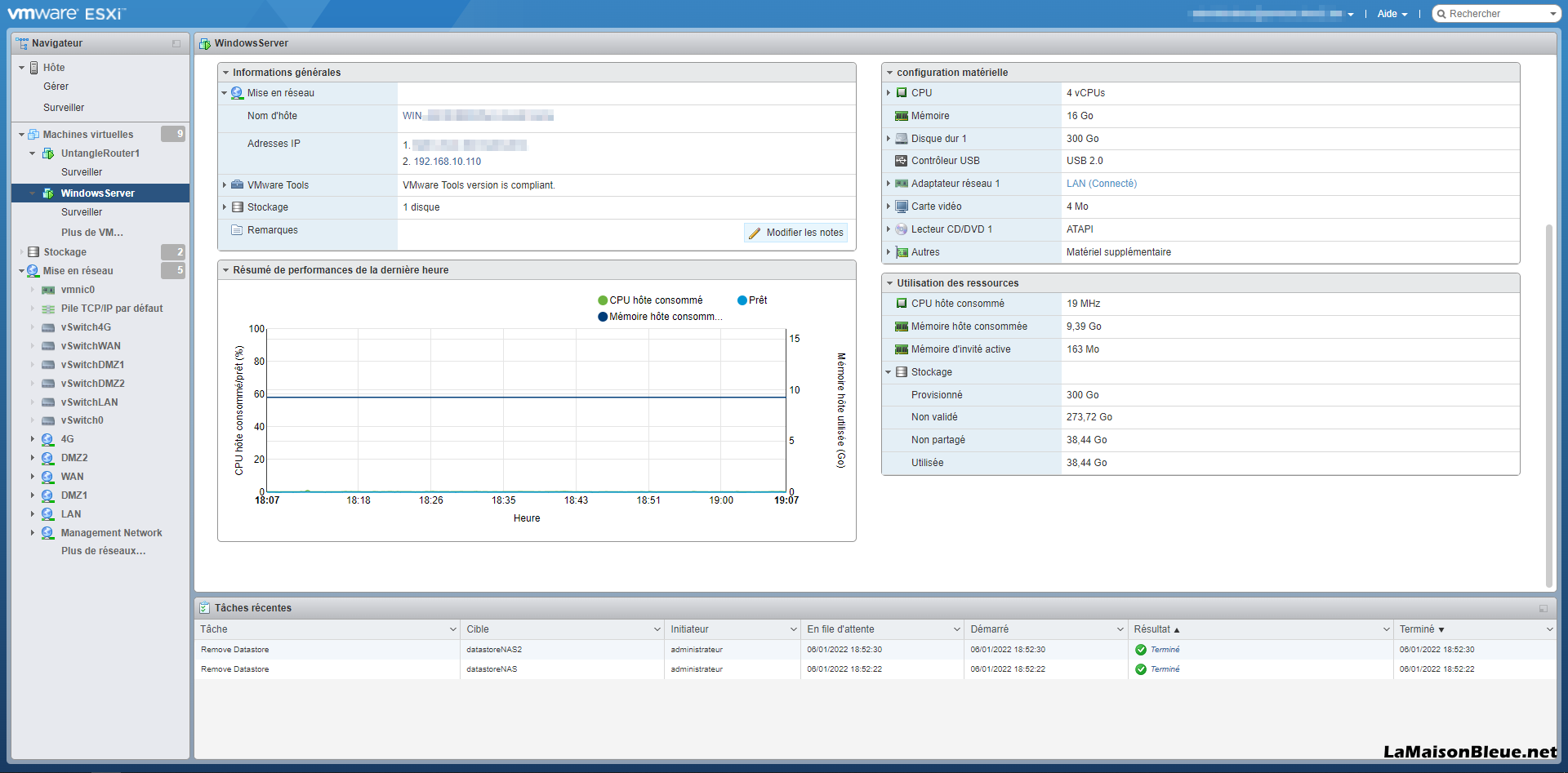
Task: Click the 4G port group icon
Action: (x=47, y=439)
